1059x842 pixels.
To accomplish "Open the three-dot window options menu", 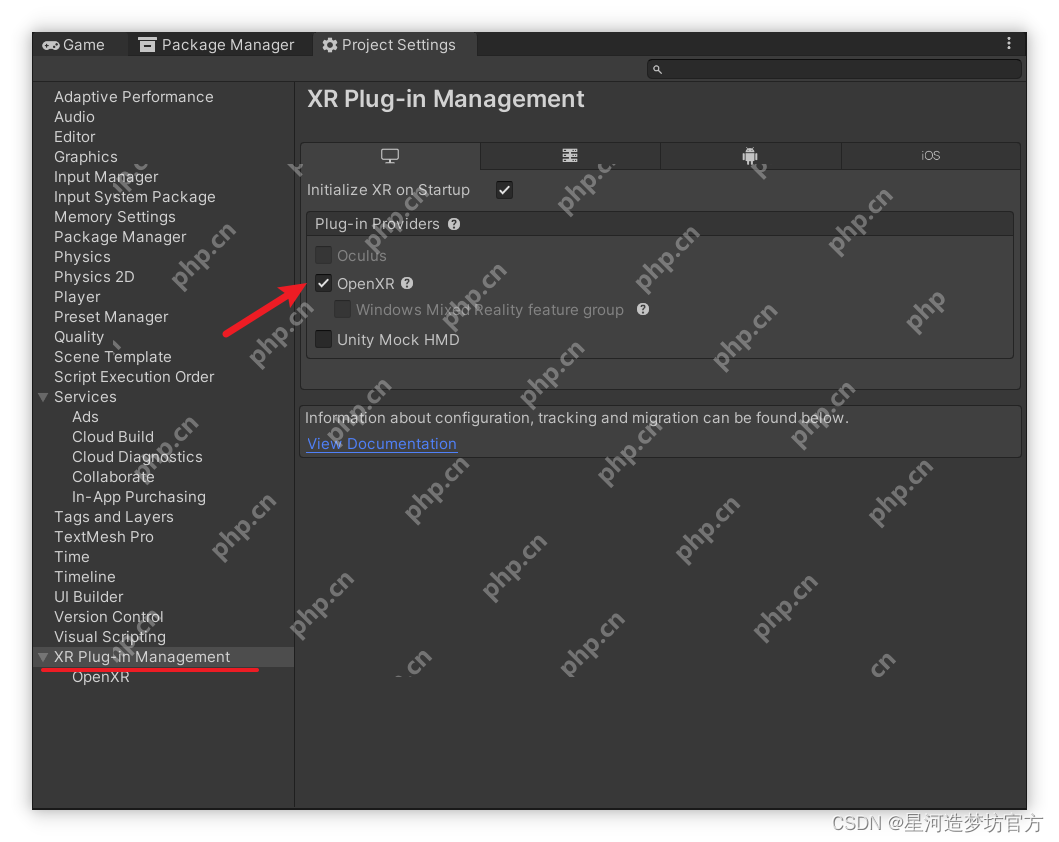I will coord(1008,44).
